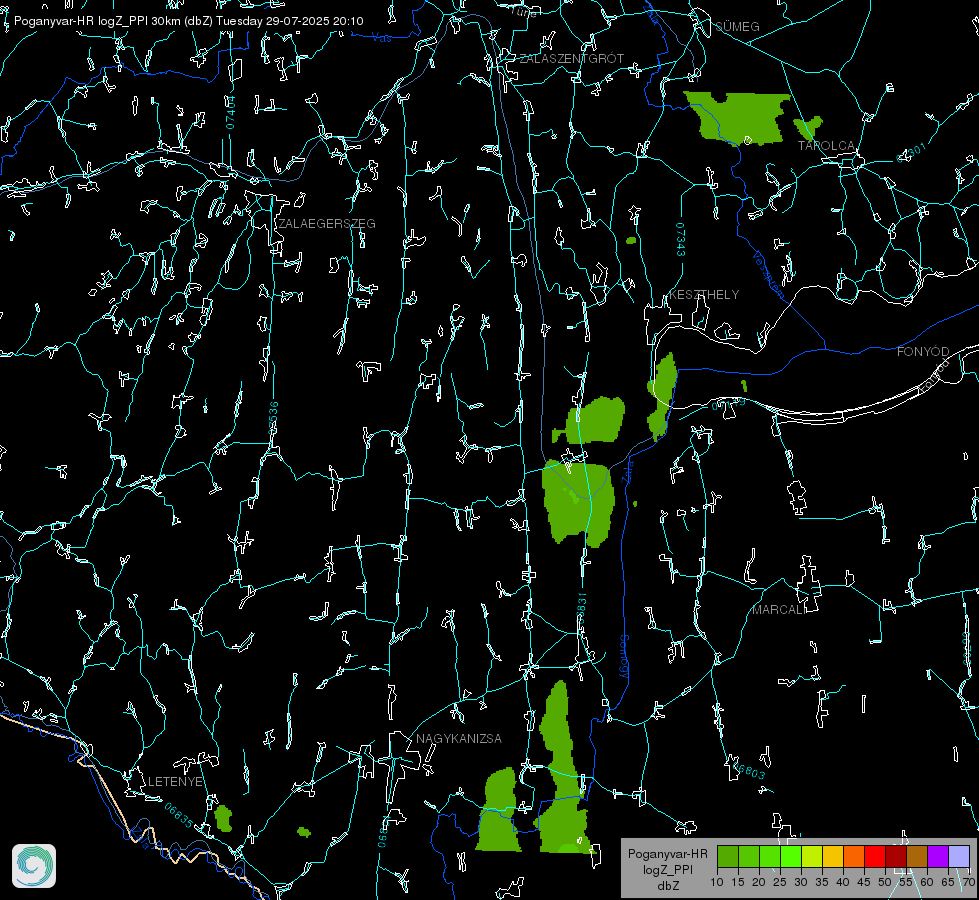Select road number 06835 label
This screenshot has width=979, height=900.
click(179, 816)
